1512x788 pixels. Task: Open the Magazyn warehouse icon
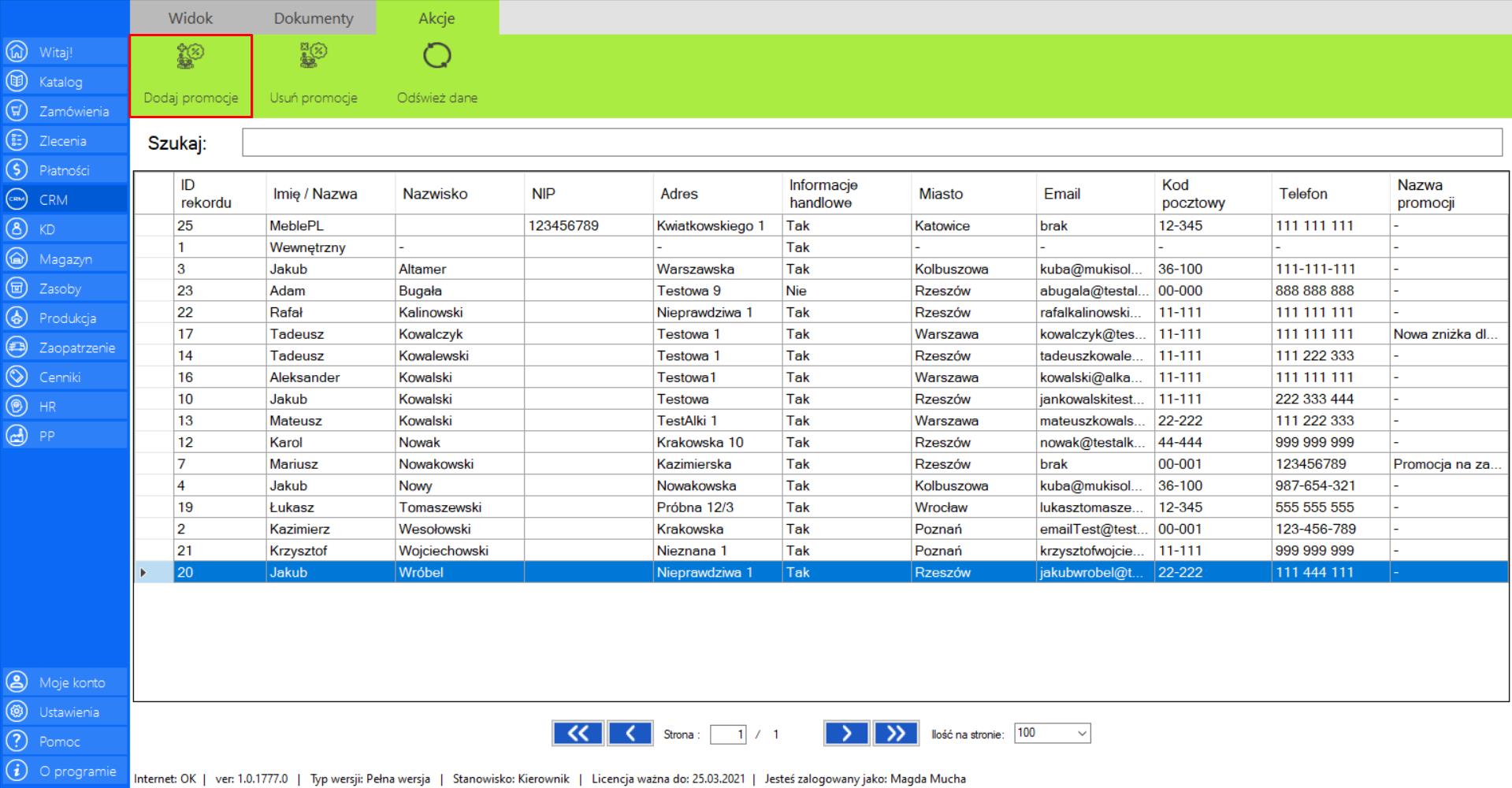(x=17, y=258)
